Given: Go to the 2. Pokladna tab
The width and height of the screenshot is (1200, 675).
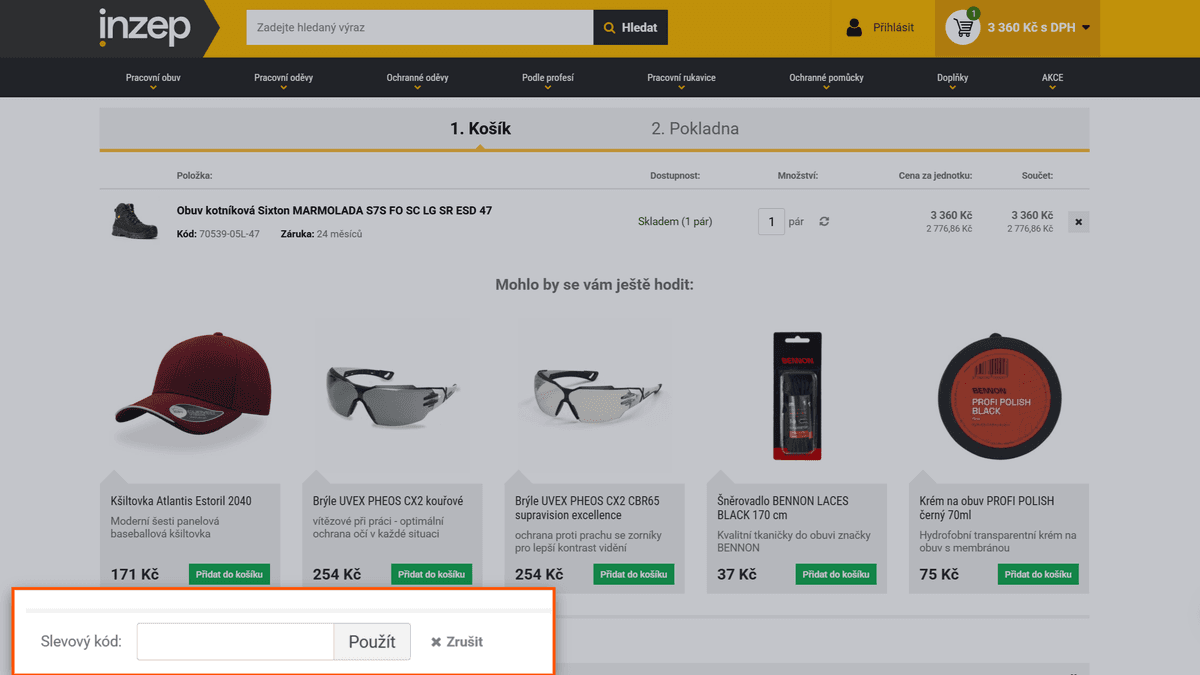Looking at the screenshot, I should point(695,129).
